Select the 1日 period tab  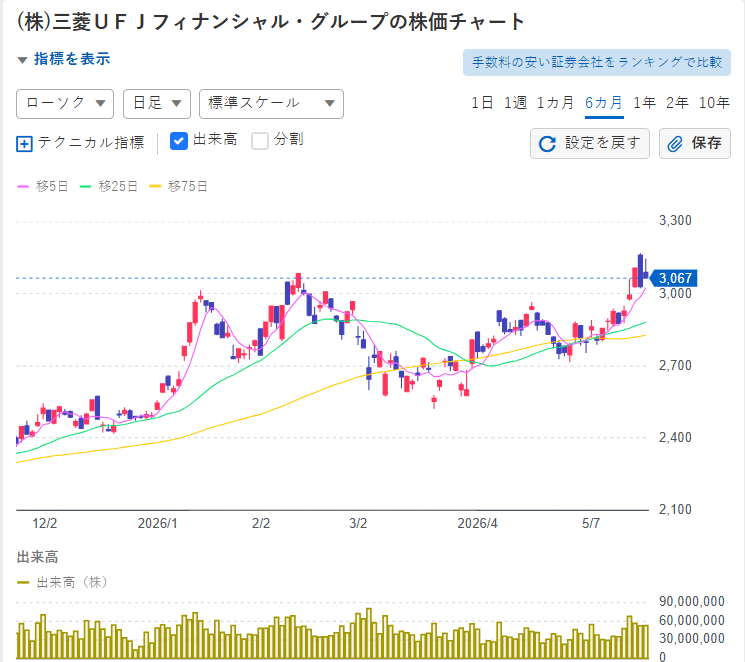click(x=482, y=103)
